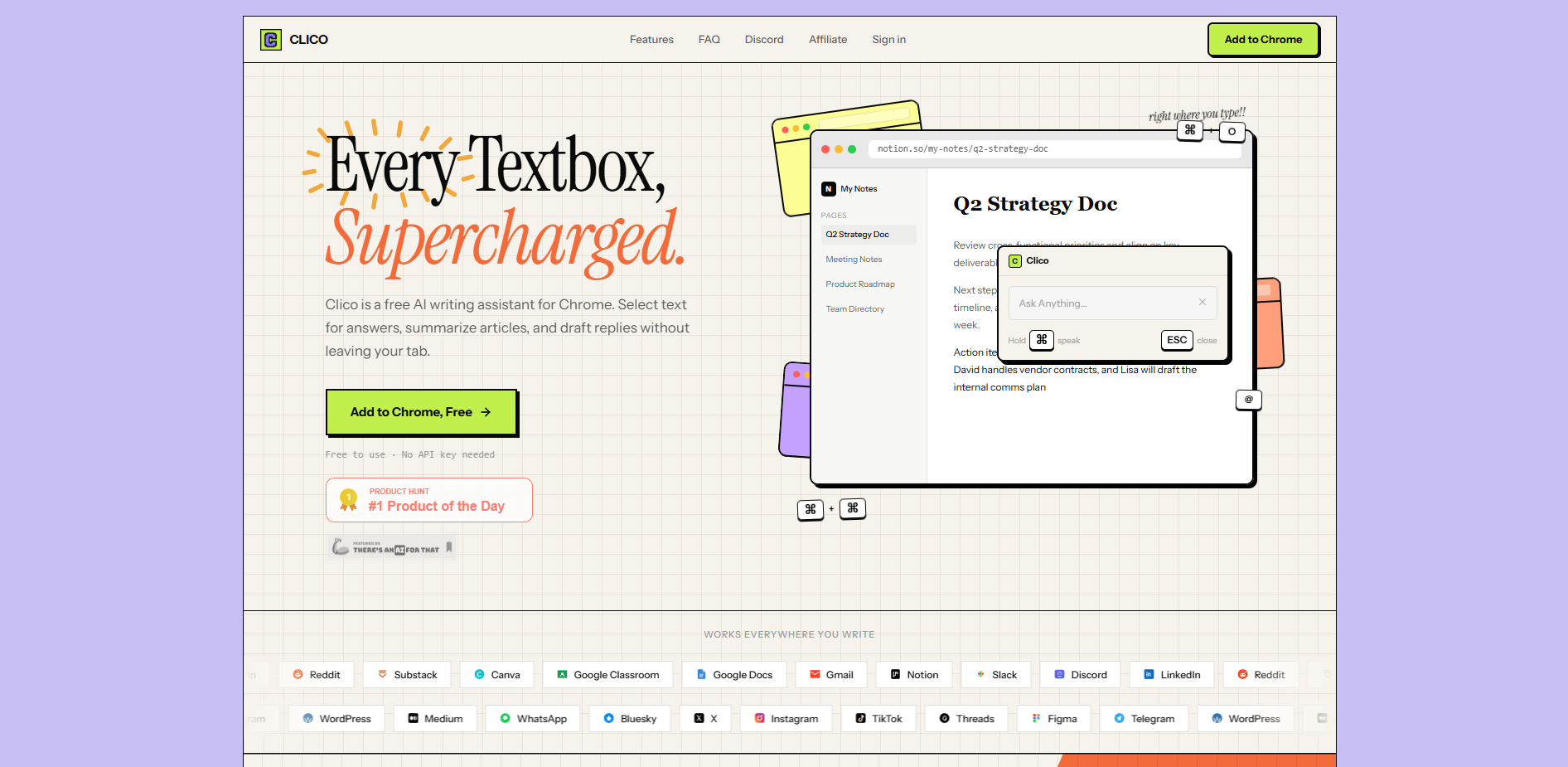Click the Clico logo icon in header
This screenshot has width=1568, height=767.
point(271,40)
